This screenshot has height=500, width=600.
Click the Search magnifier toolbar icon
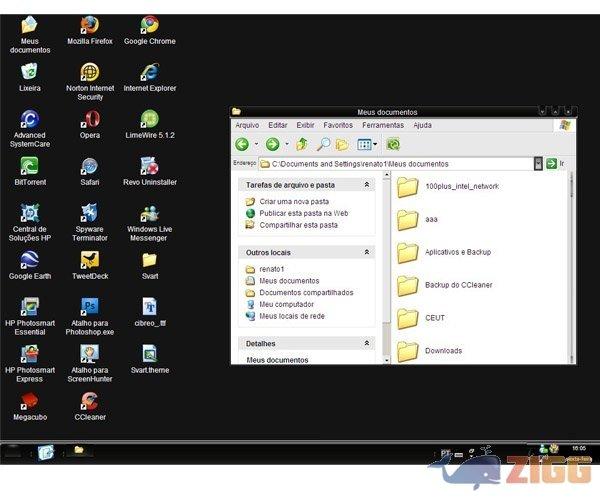coord(323,144)
